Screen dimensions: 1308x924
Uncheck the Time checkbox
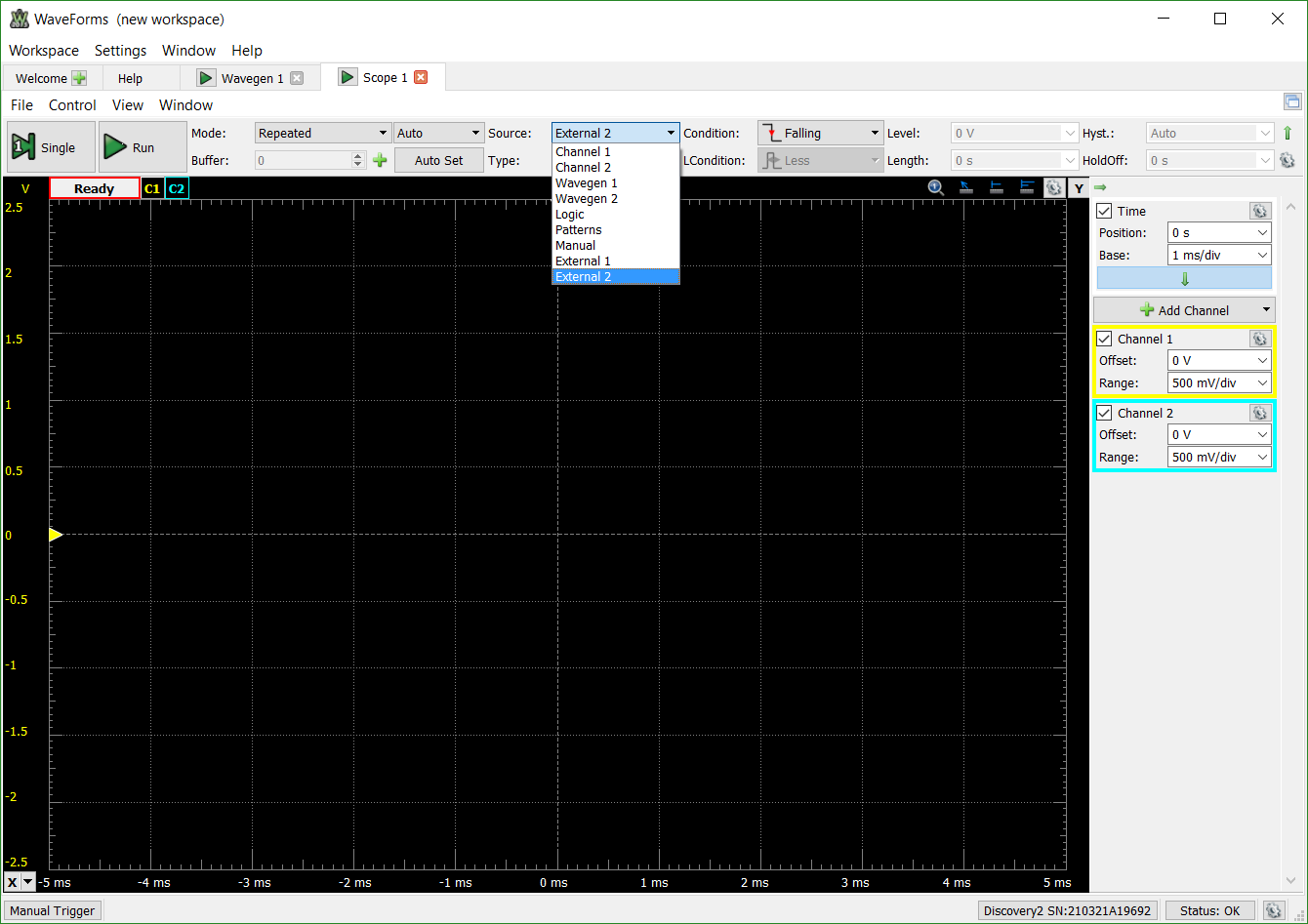1105,211
